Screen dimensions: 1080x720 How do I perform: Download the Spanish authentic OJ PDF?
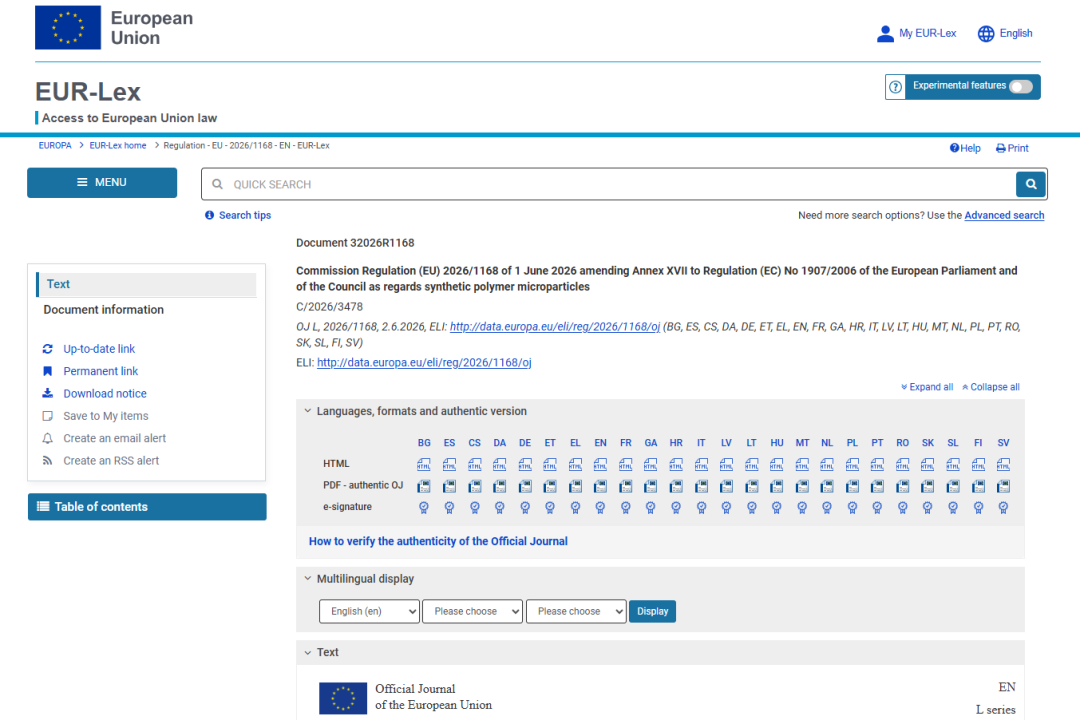449,486
